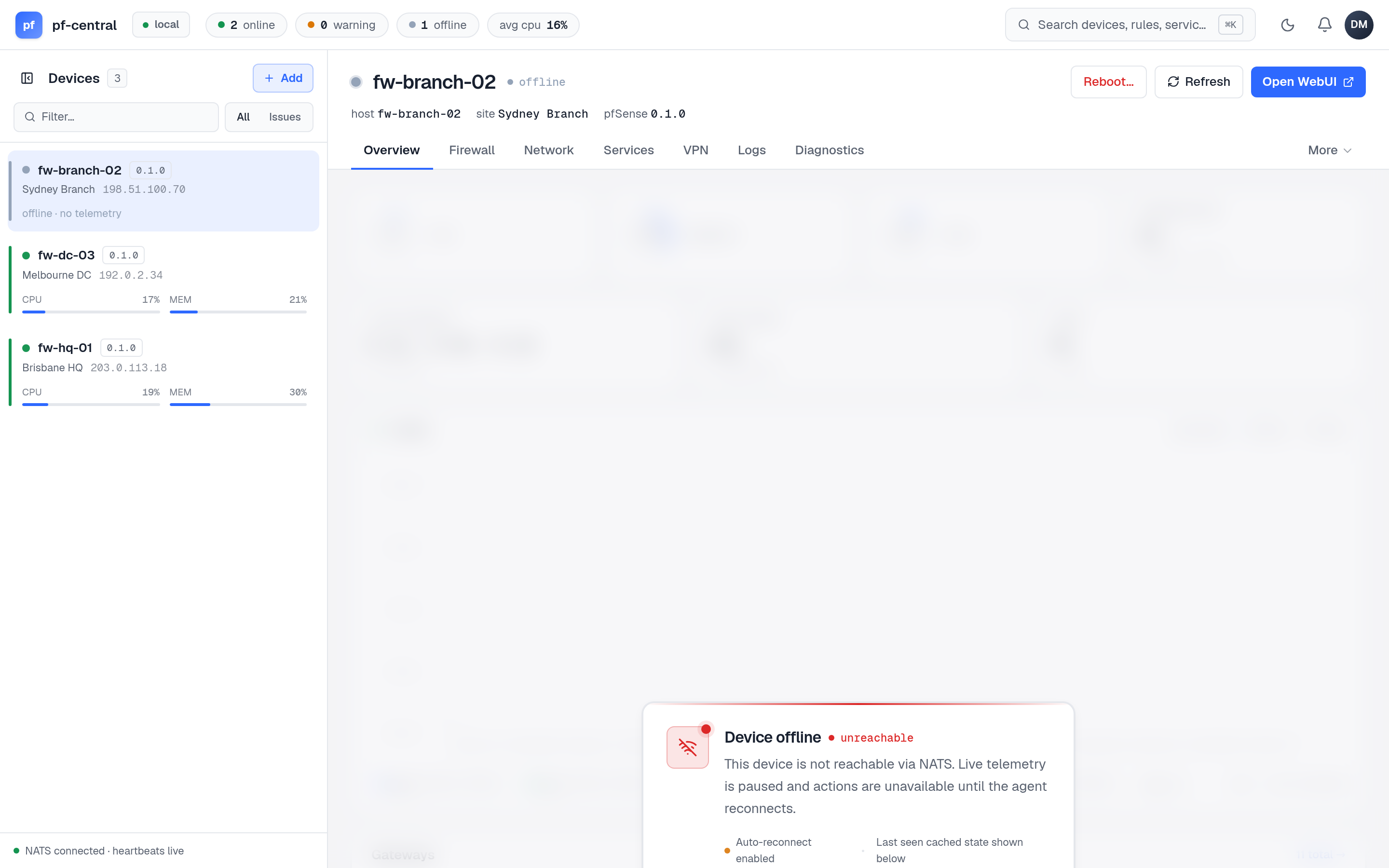Select fw-hq-01 device in list
This screenshot has width=1389, height=868.
(x=163, y=372)
